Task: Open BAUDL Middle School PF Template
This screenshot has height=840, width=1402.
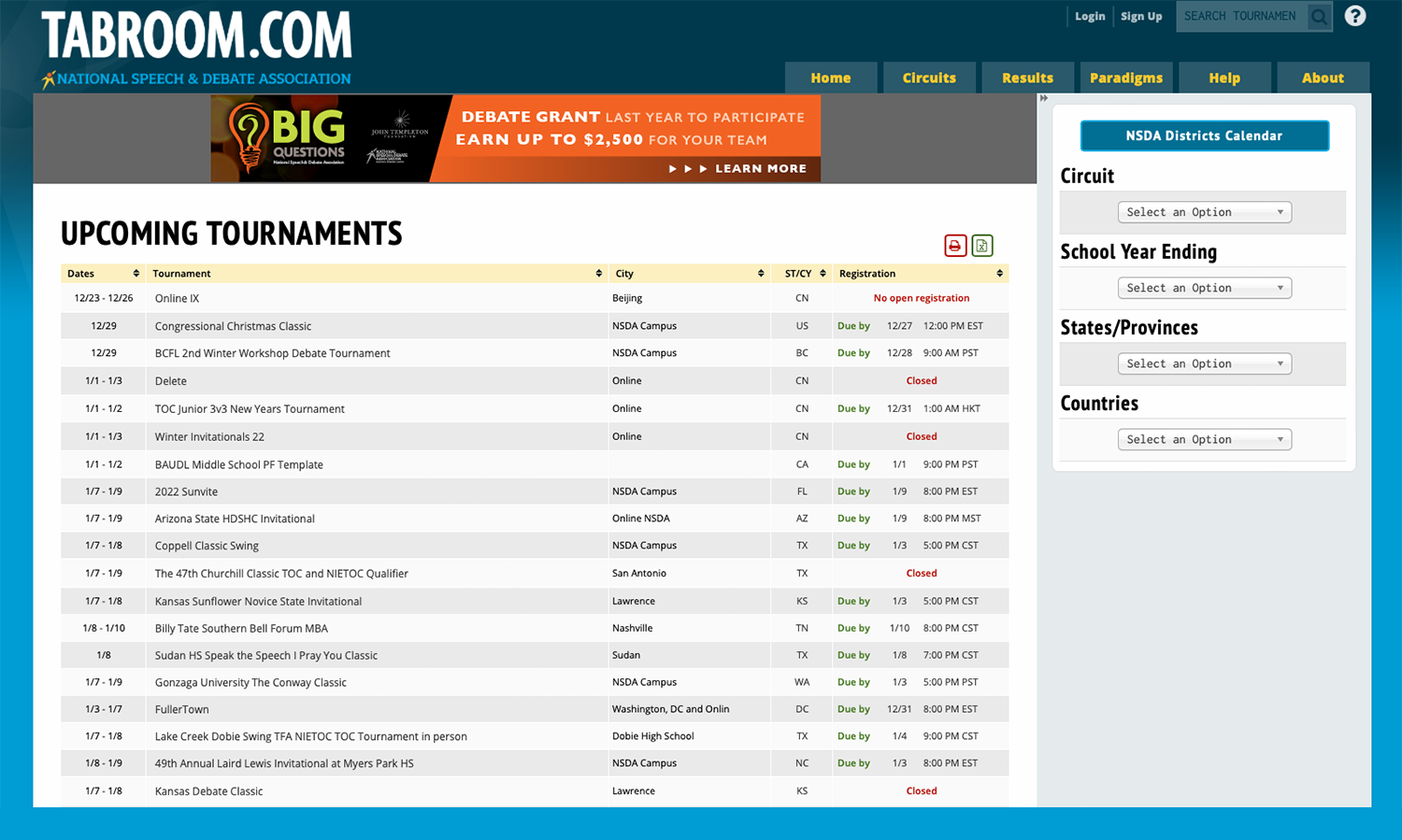Action: pyautogui.click(x=238, y=464)
